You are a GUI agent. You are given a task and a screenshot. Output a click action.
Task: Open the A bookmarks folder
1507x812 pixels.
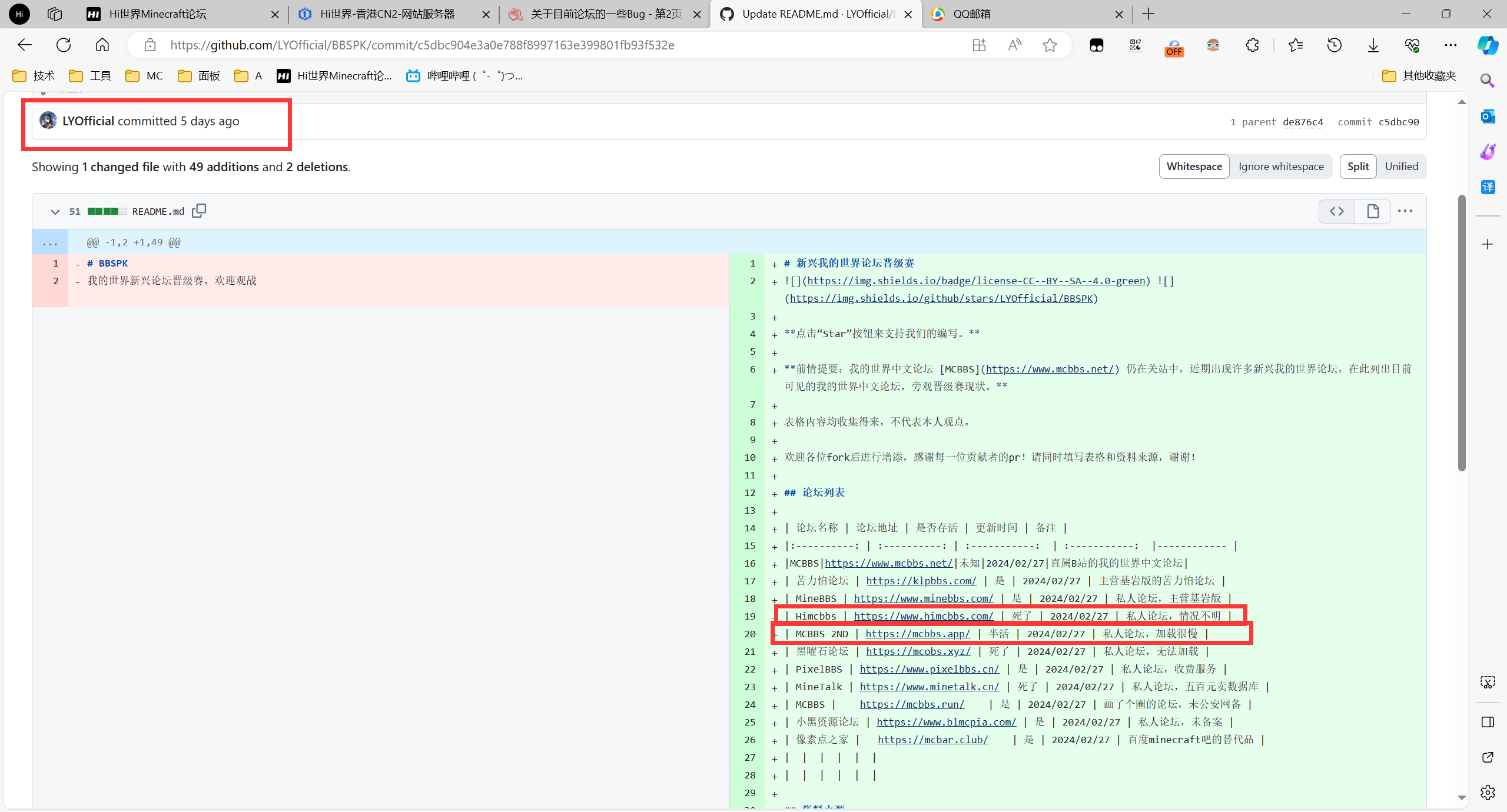[248, 76]
